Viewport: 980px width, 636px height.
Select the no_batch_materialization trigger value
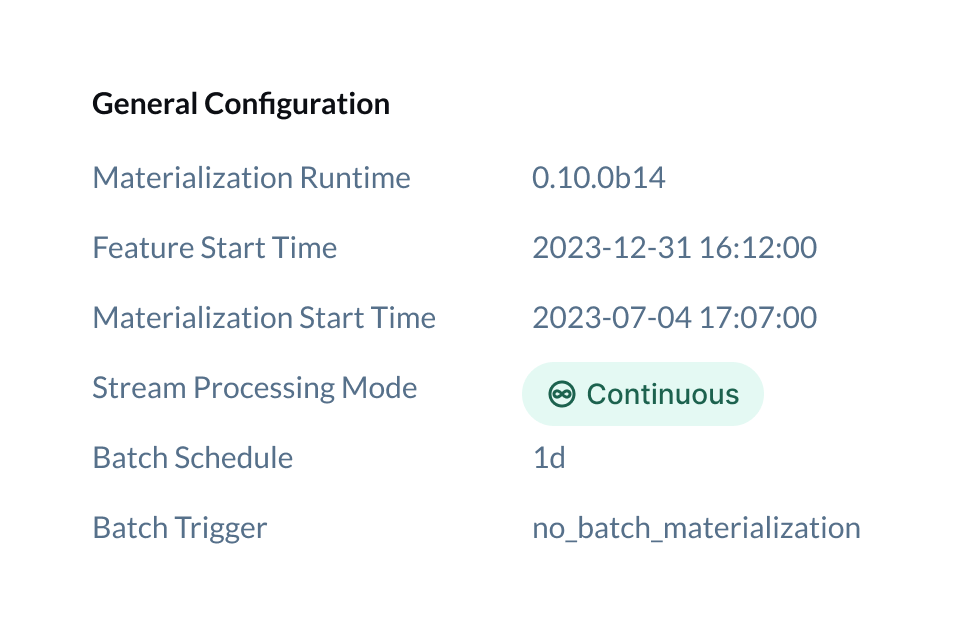pos(696,529)
